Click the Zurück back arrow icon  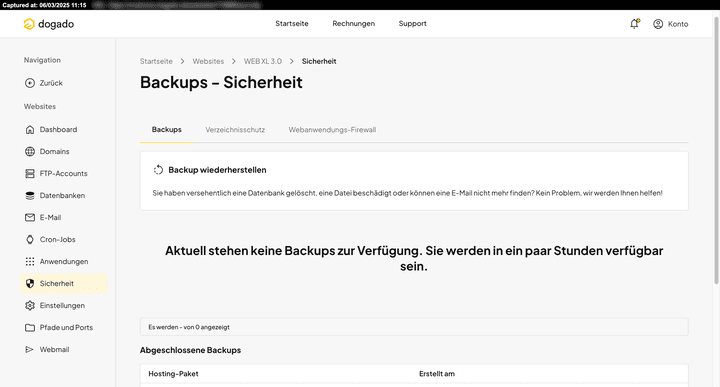pyautogui.click(x=30, y=83)
